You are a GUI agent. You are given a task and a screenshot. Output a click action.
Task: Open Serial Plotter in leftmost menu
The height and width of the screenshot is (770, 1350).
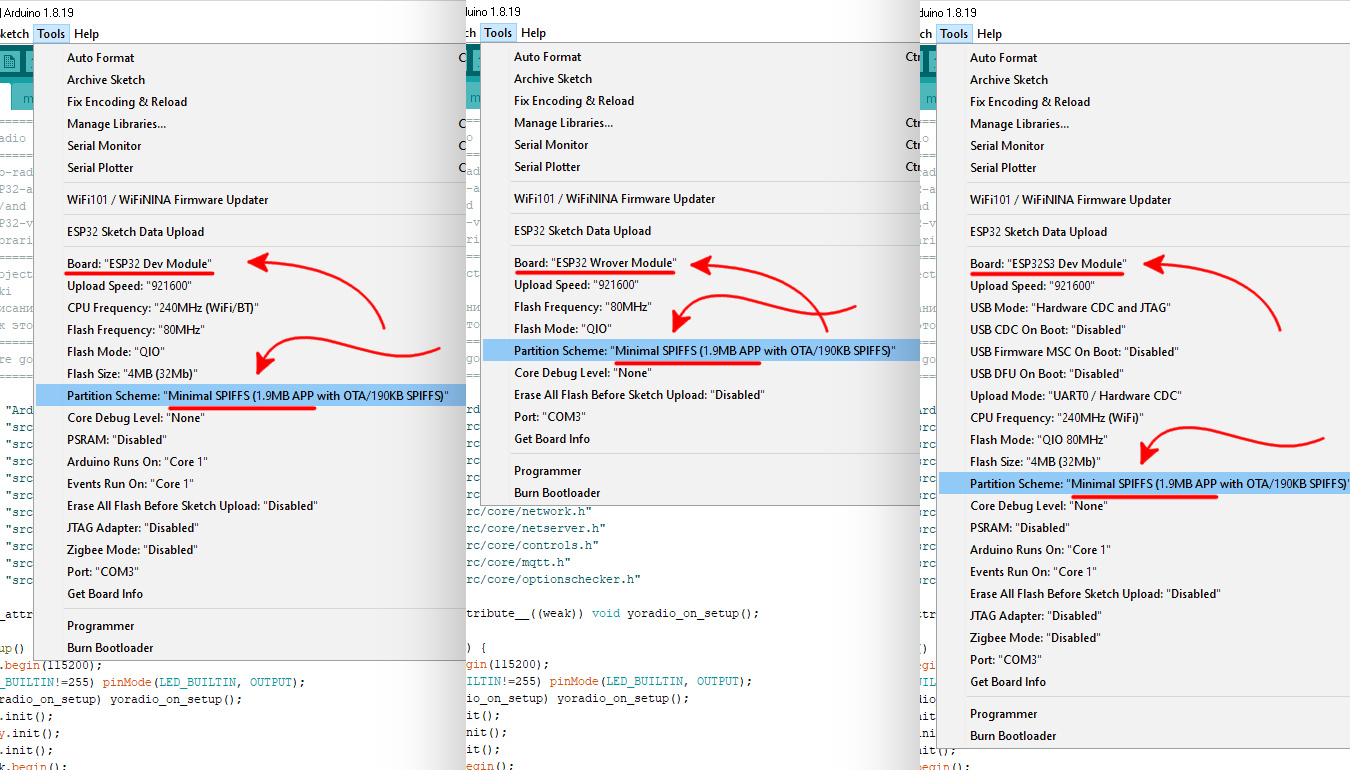(100, 168)
